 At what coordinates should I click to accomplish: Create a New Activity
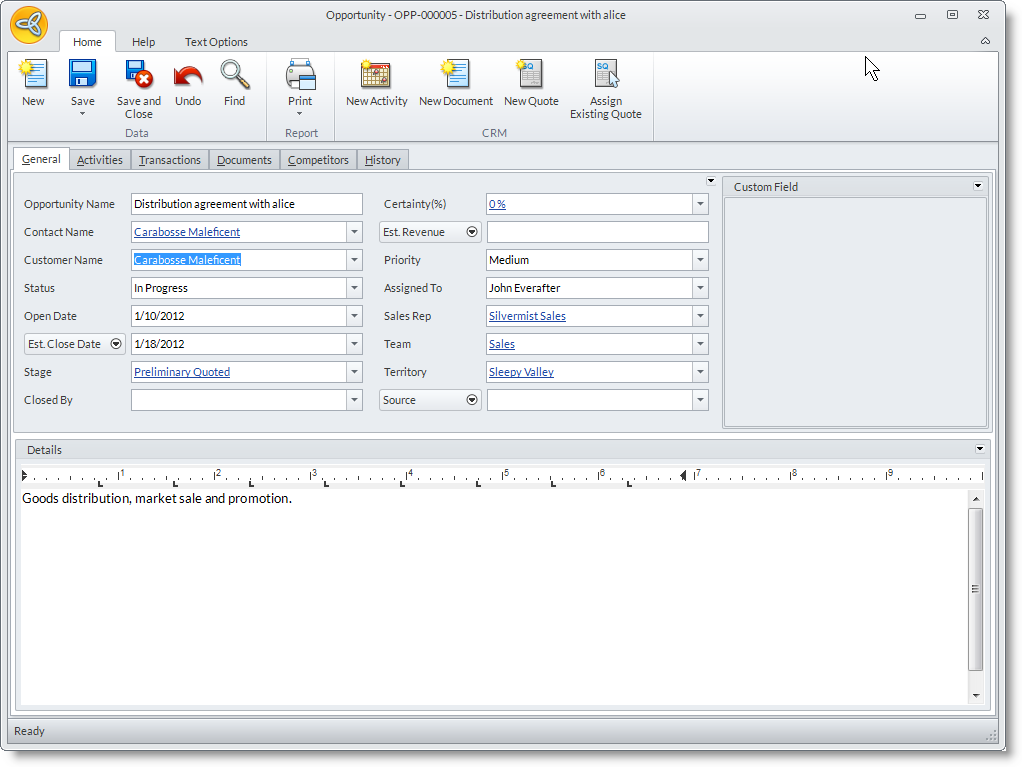[x=376, y=75]
